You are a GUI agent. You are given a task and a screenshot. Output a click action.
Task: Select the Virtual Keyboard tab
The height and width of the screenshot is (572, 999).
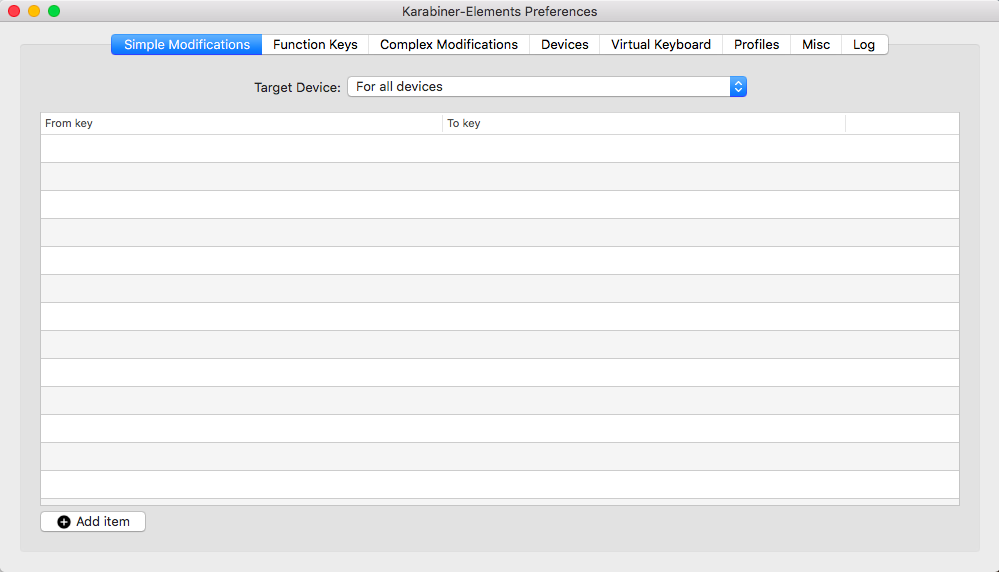pyautogui.click(x=661, y=45)
